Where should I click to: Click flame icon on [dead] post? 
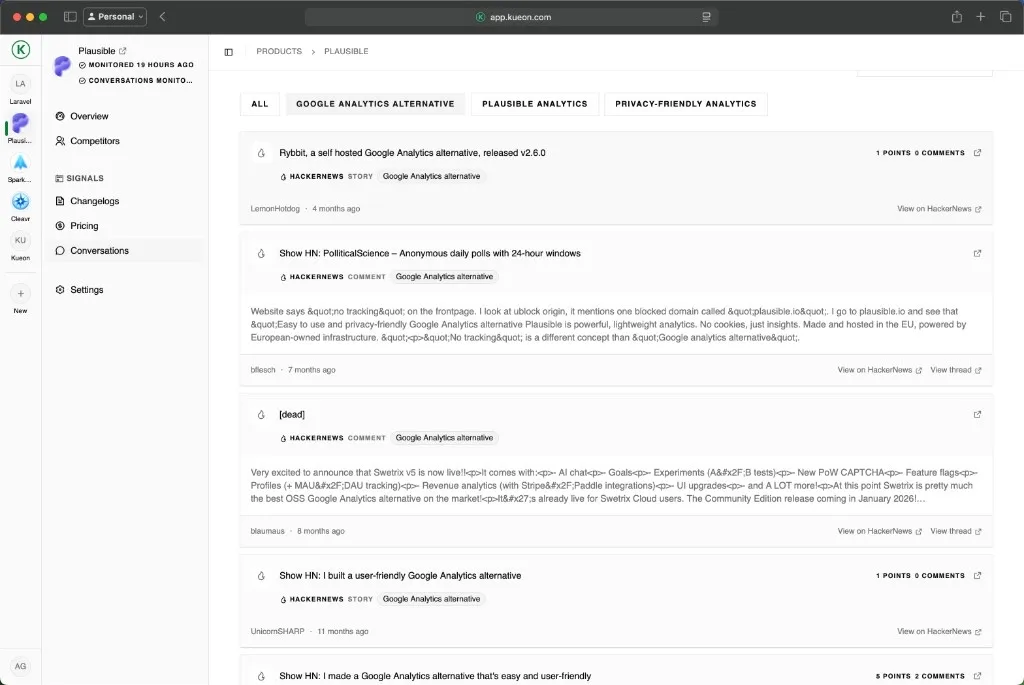click(261, 415)
